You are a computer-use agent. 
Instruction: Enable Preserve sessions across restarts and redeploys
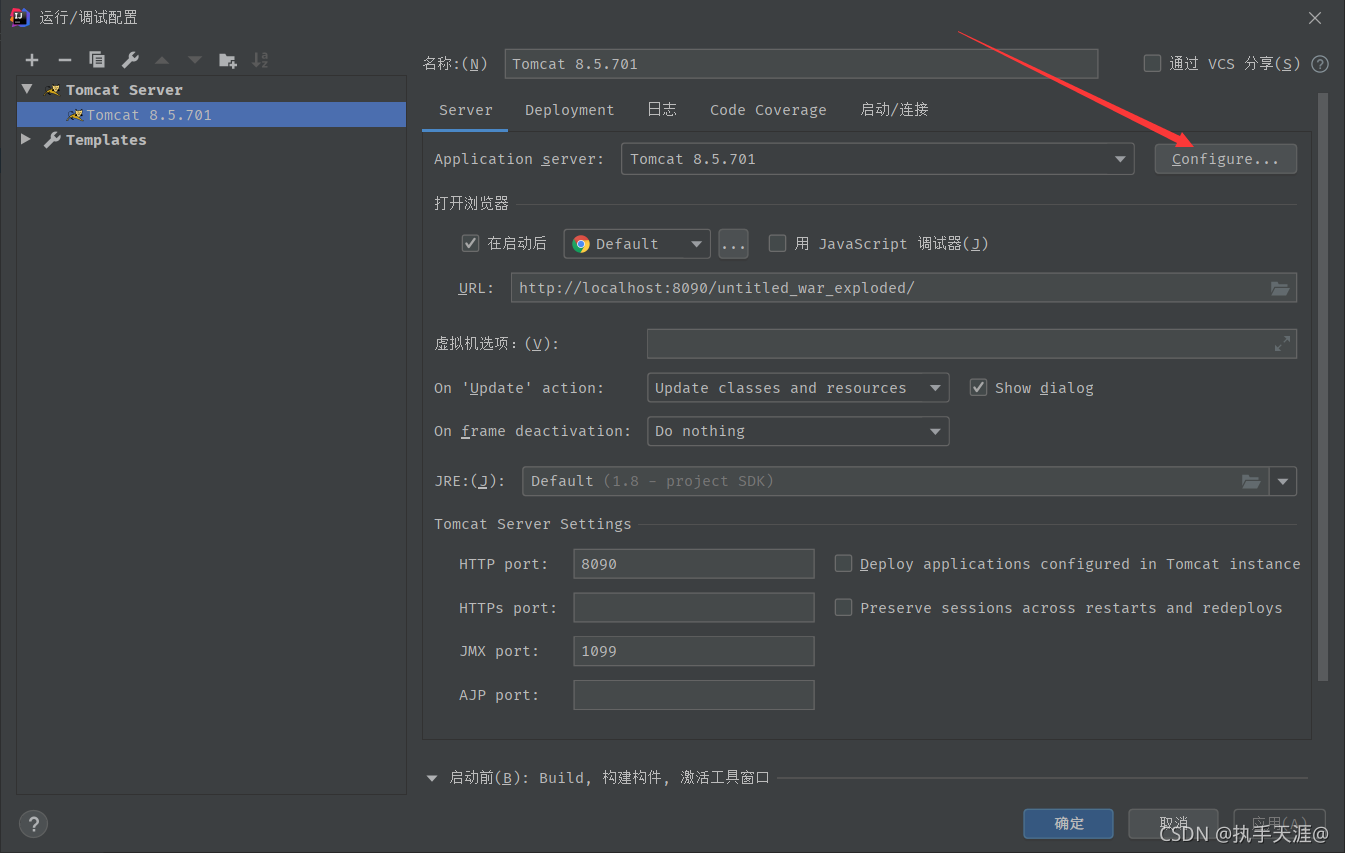(x=844, y=607)
